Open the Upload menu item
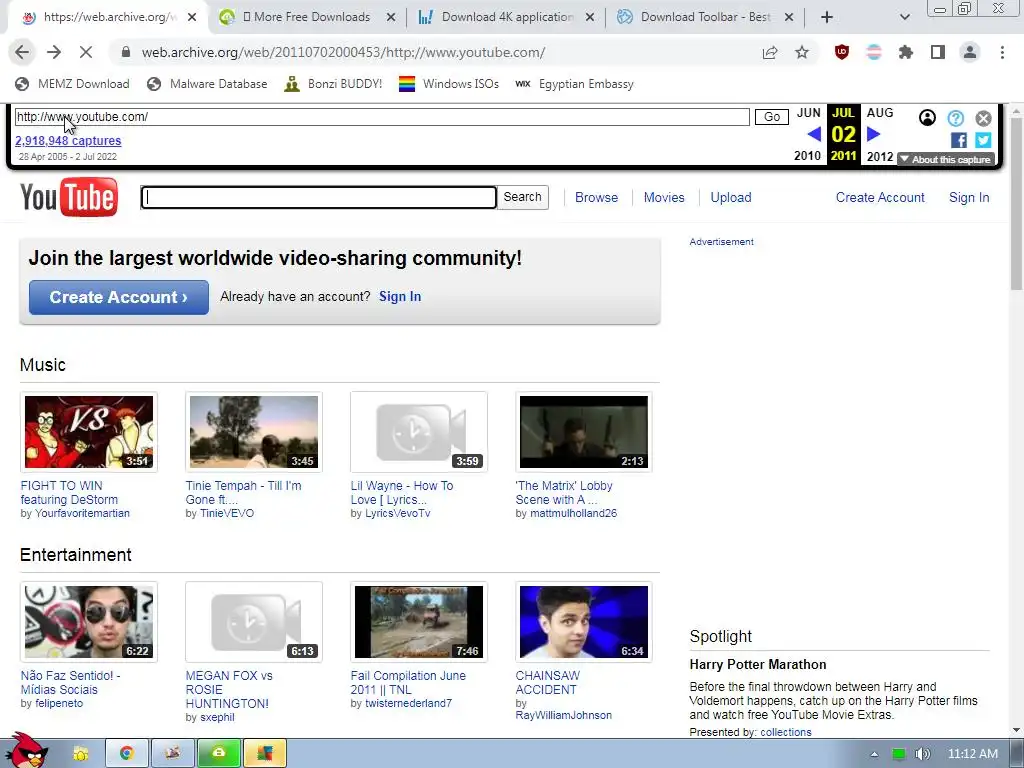Screen dimensions: 1024x768 pos(731,197)
